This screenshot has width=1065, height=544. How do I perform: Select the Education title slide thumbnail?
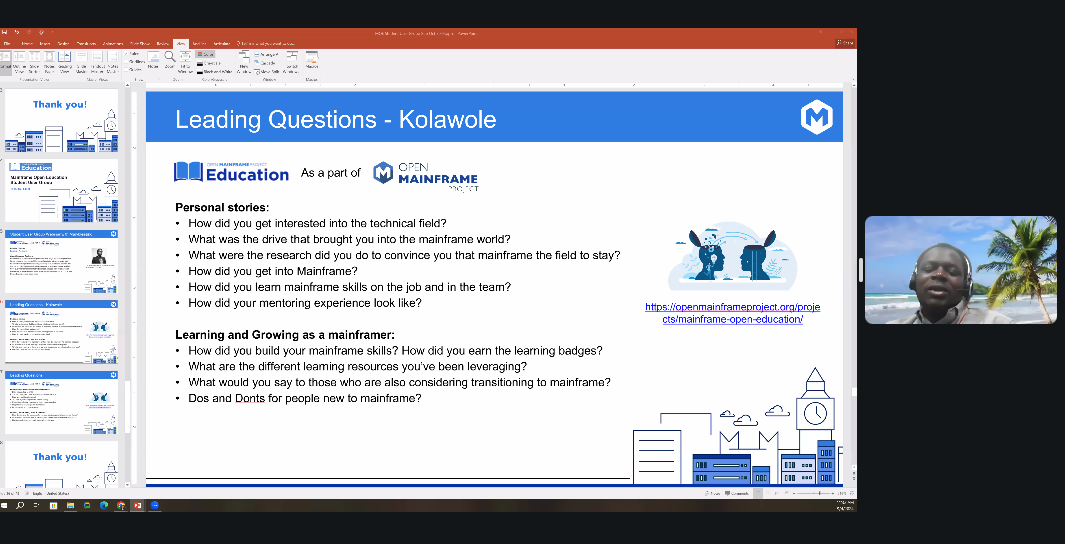point(61,191)
